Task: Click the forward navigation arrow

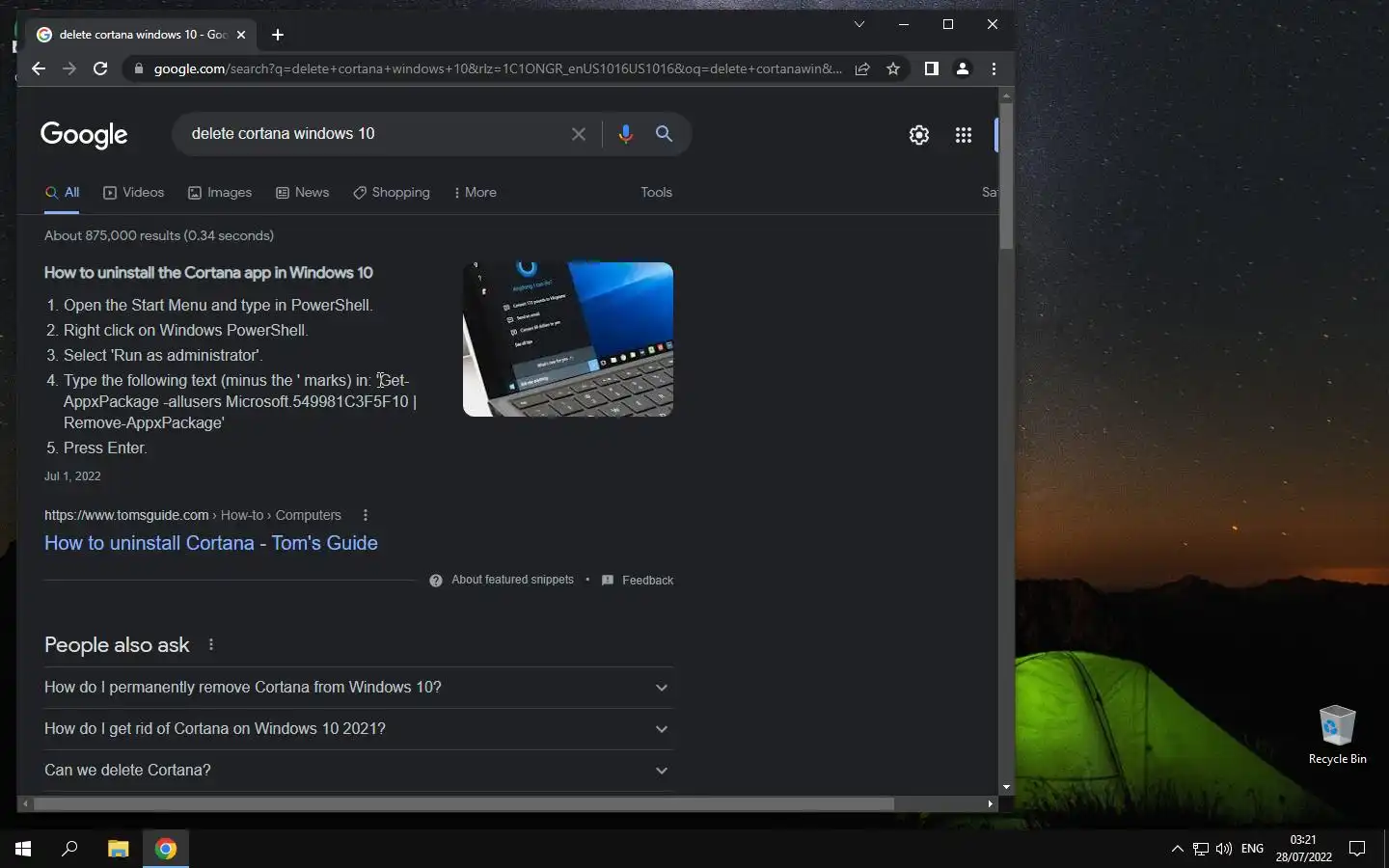Action: tap(69, 68)
